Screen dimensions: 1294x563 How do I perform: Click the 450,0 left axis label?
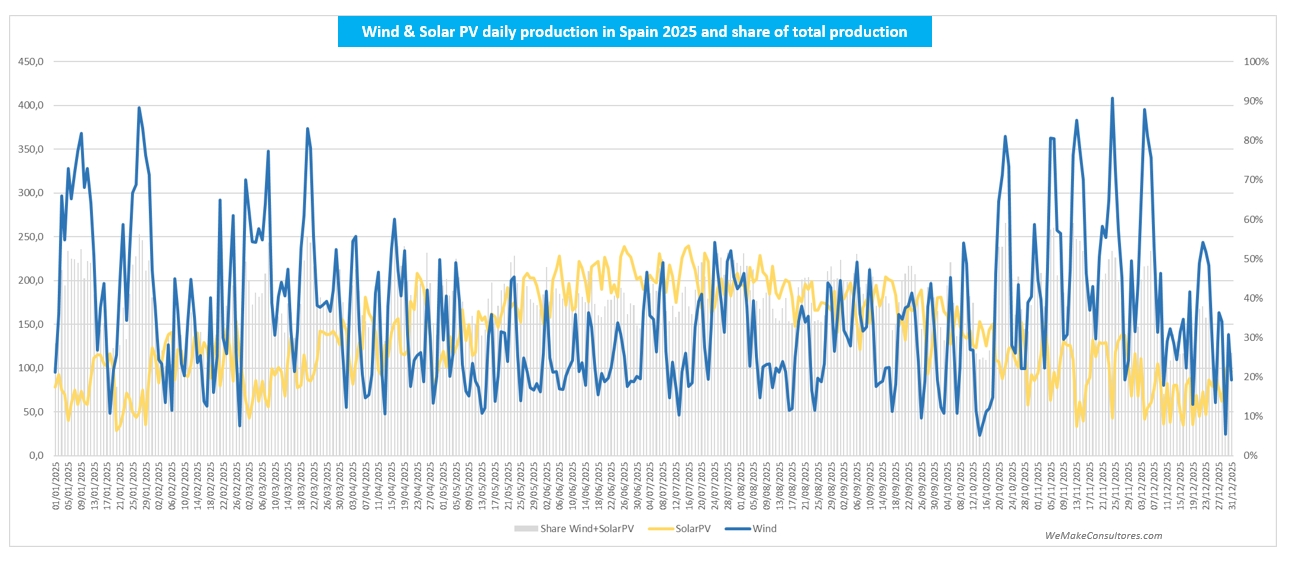32,62
